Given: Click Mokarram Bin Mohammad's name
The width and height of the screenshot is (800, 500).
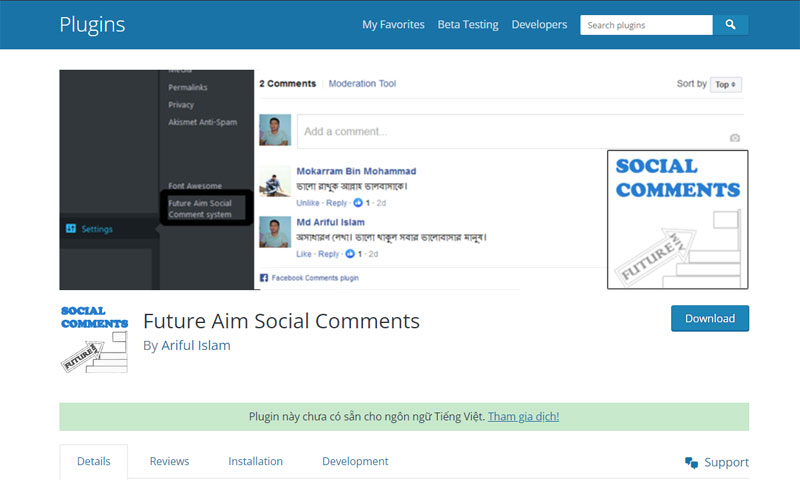Looking at the screenshot, I should pos(356,171).
